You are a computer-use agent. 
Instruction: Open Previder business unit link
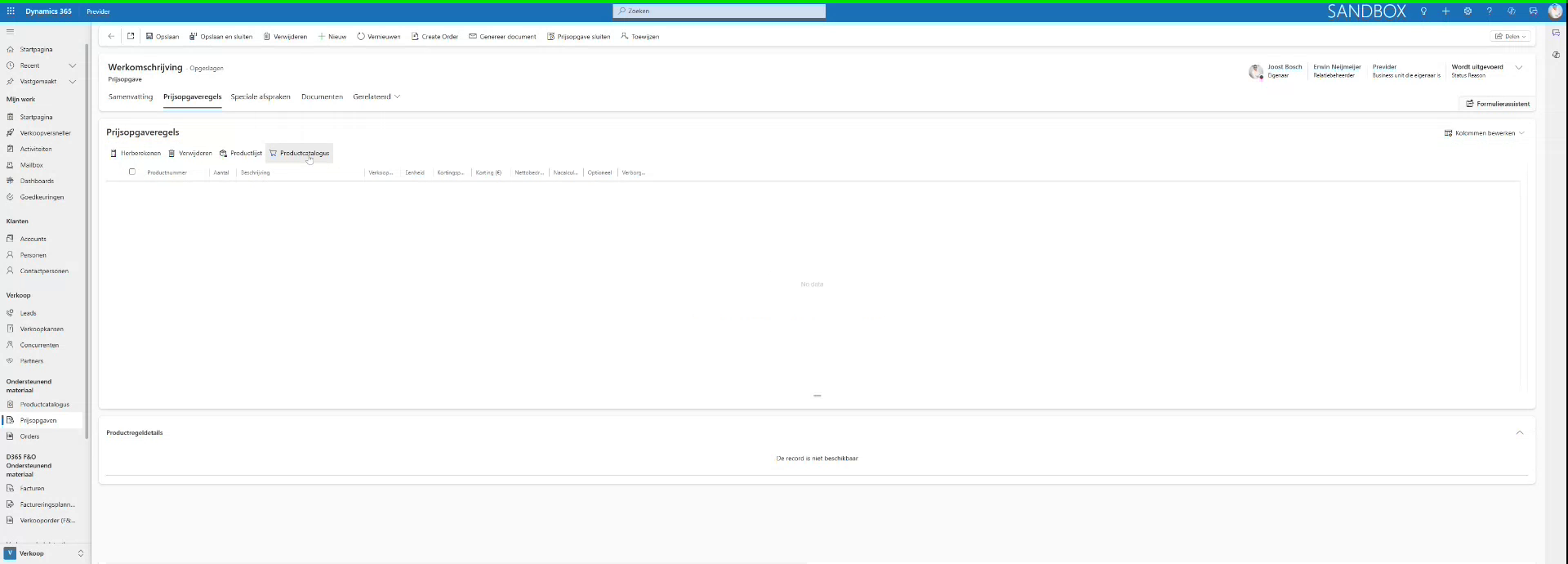pyautogui.click(x=1384, y=67)
